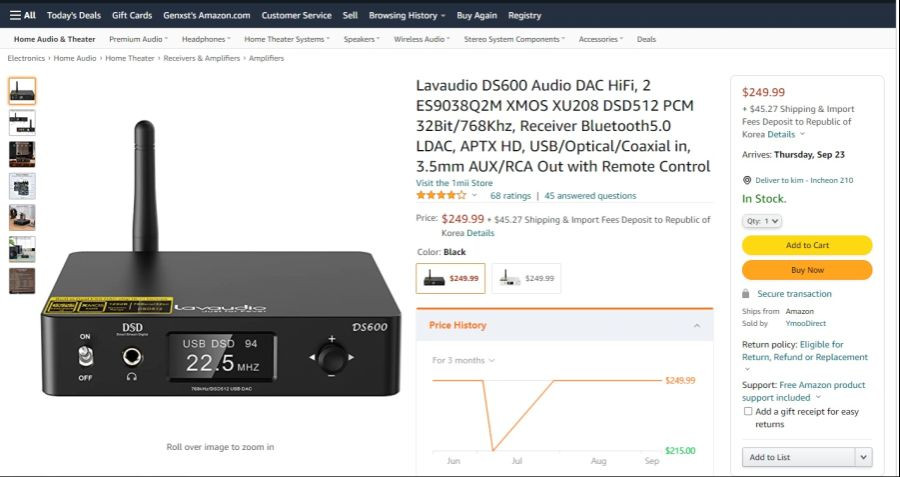Open Free Amazon product support link
This screenshot has height=477, width=900.
click(x=804, y=391)
